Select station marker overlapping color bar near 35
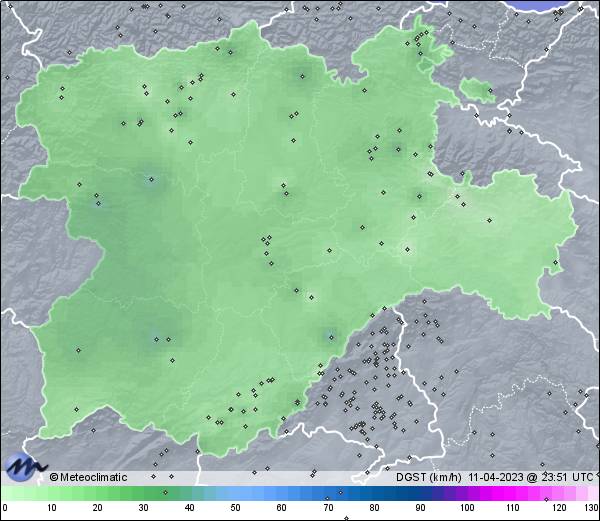This screenshot has width=600, height=521. tap(165, 492)
